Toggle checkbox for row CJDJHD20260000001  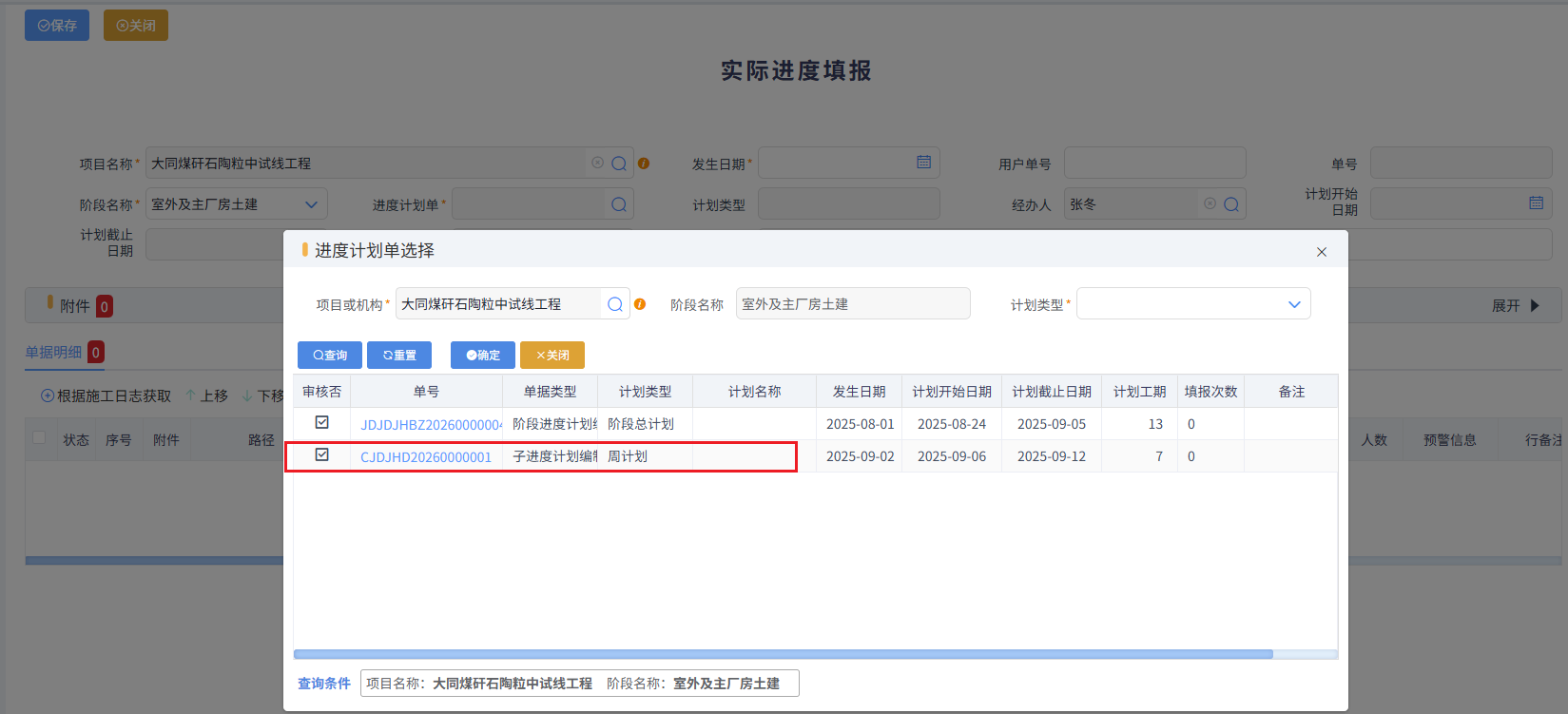pos(322,454)
